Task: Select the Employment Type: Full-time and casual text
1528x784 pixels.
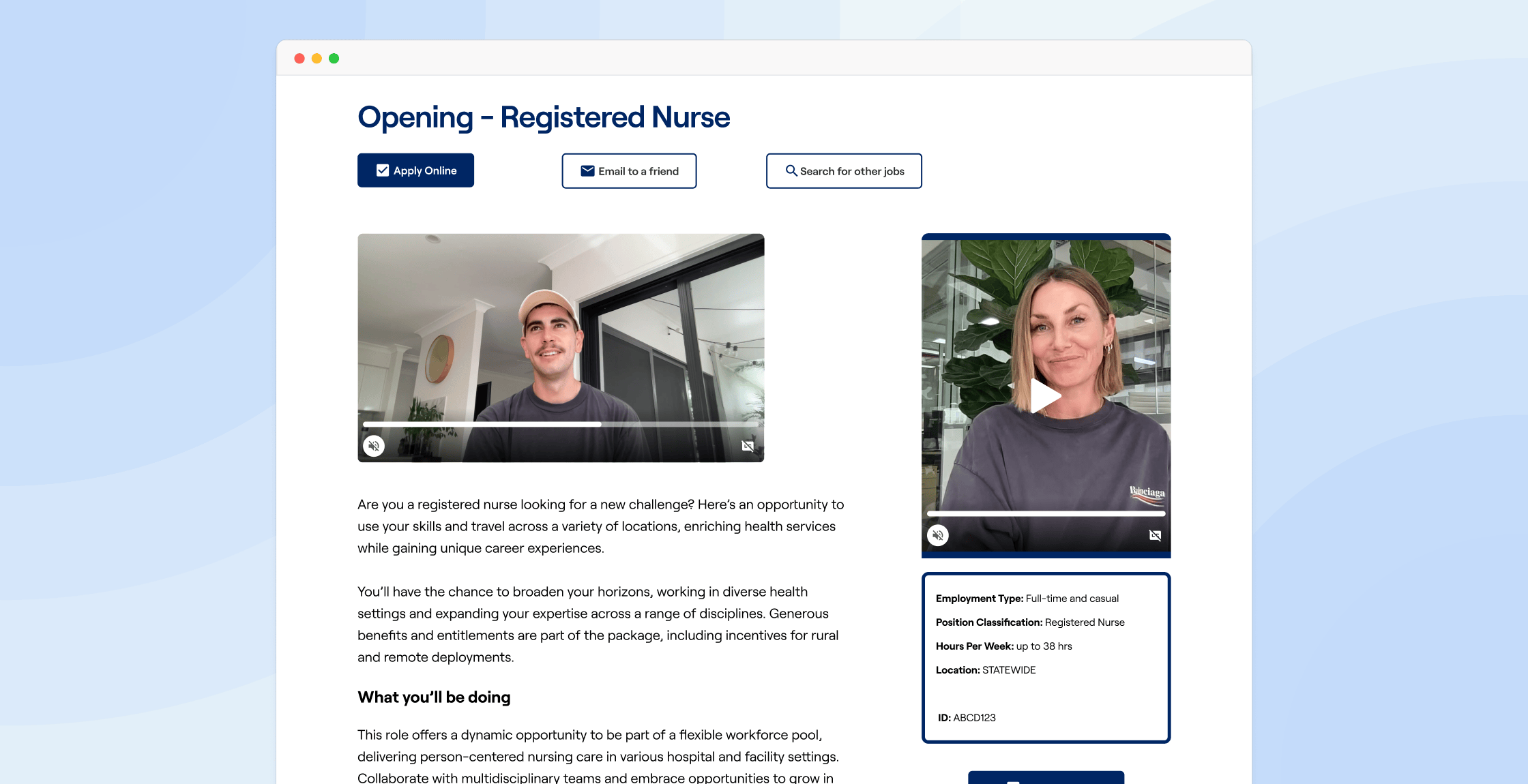Action: (1027, 599)
